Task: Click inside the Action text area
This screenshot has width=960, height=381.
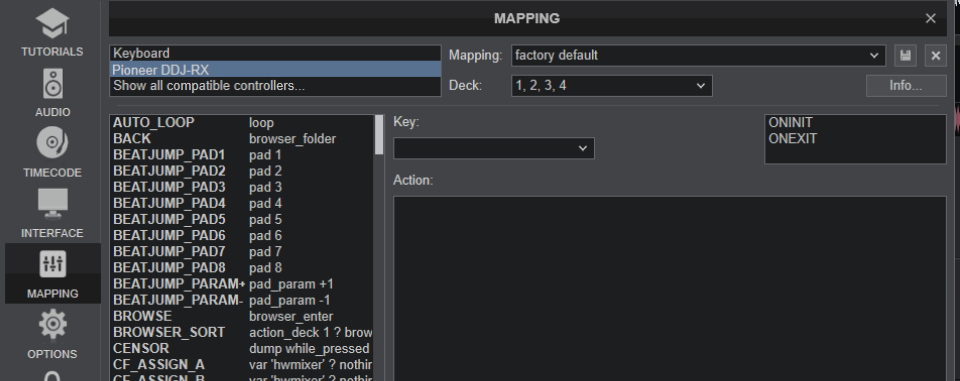Action: click(670, 288)
